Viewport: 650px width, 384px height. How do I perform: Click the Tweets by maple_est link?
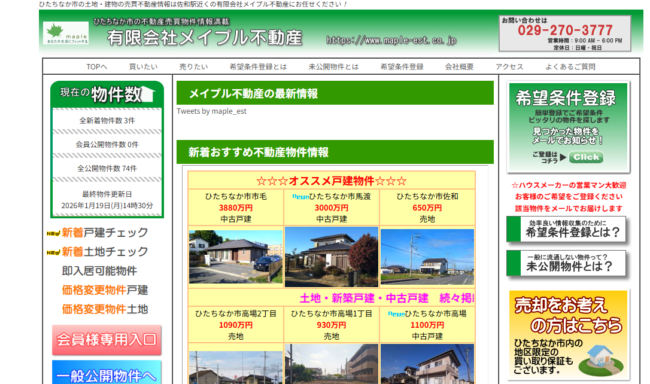point(211,111)
